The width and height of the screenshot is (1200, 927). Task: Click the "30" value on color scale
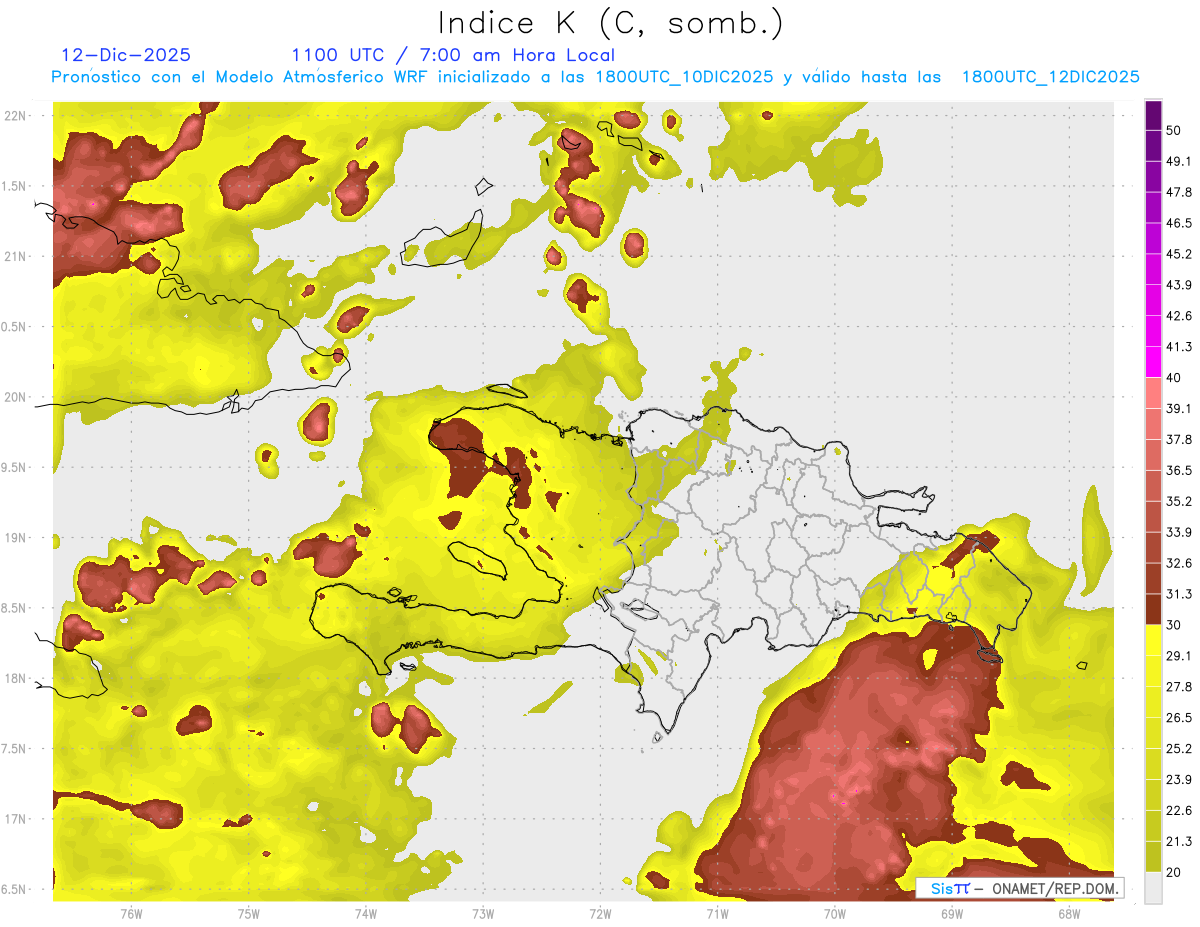pyautogui.click(x=1174, y=624)
